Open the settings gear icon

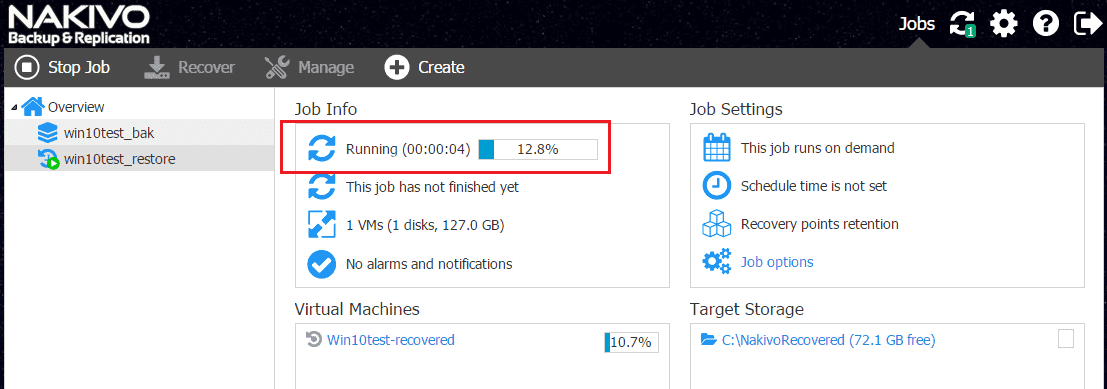click(1003, 24)
